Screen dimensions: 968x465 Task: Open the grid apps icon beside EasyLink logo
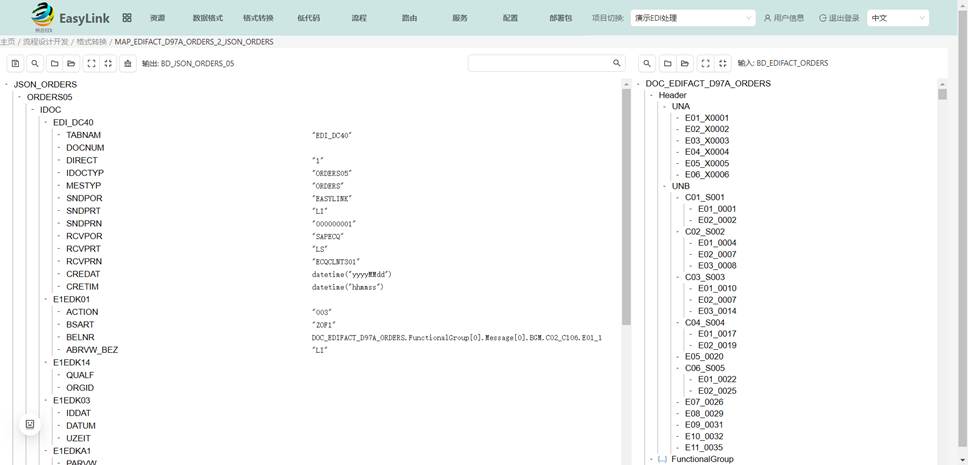(127, 18)
